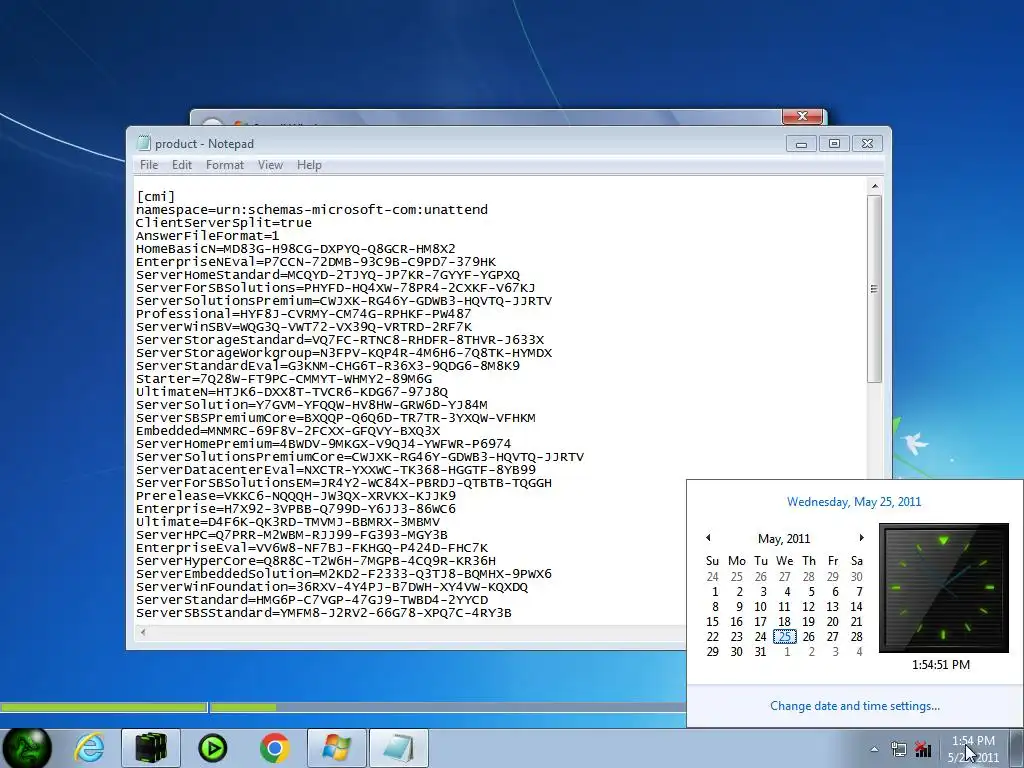The image size is (1024, 768).
Task: Open the Edit menu
Action: (182, 165)
